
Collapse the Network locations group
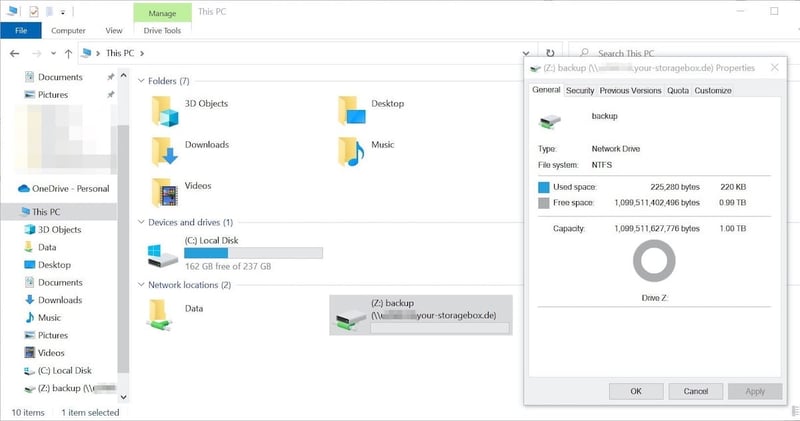[x=141, y=285]
